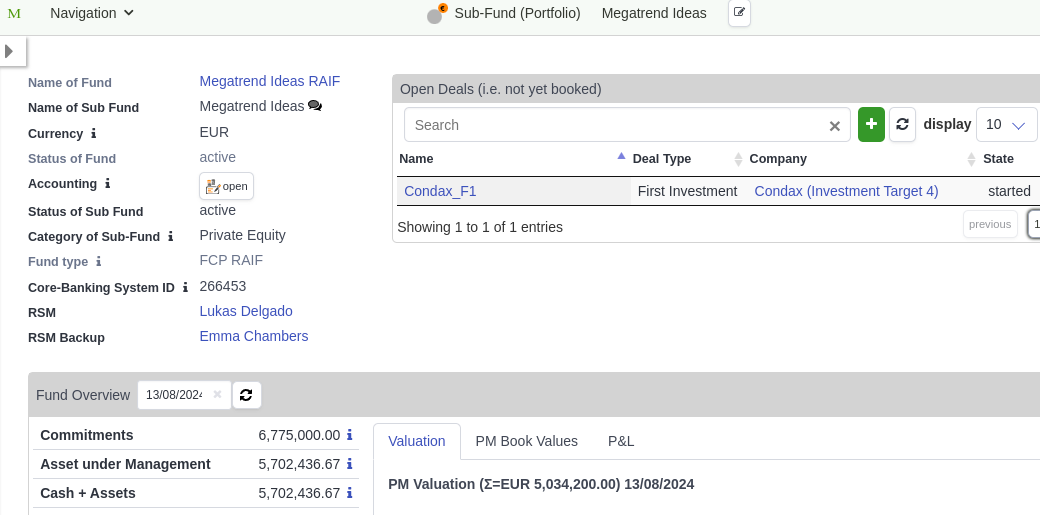Click the M logo in top left
This screenshot has width=1040, height=515.
point(14,13)
